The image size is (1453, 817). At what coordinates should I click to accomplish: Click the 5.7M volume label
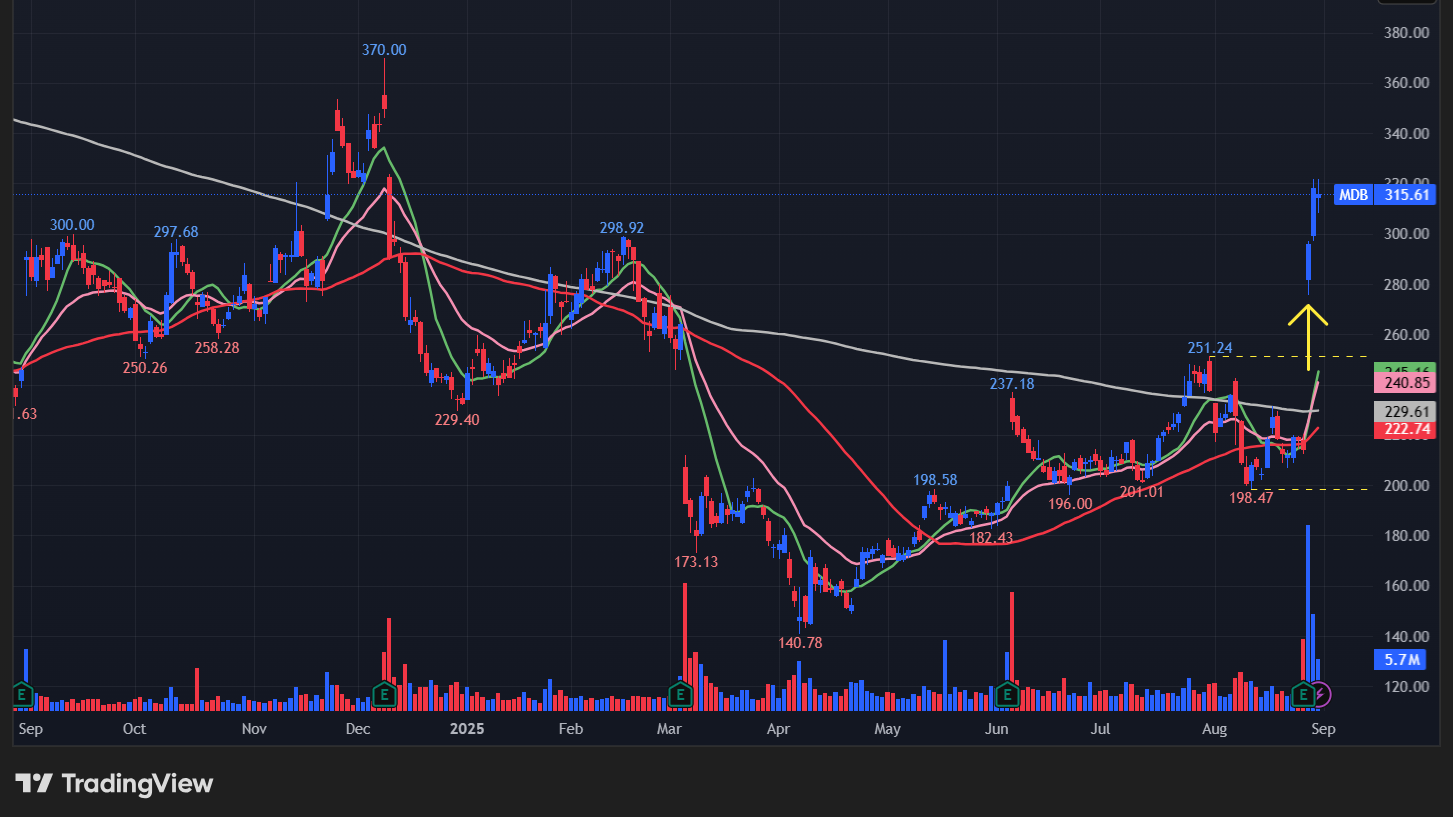(1403, 660)
